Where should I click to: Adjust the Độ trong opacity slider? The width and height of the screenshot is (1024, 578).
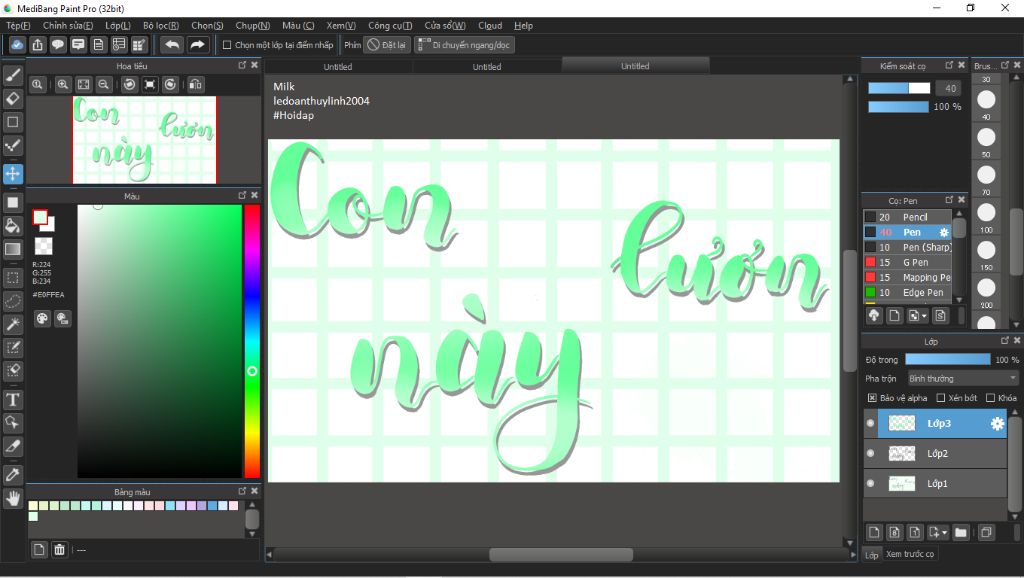click(948, 359)
